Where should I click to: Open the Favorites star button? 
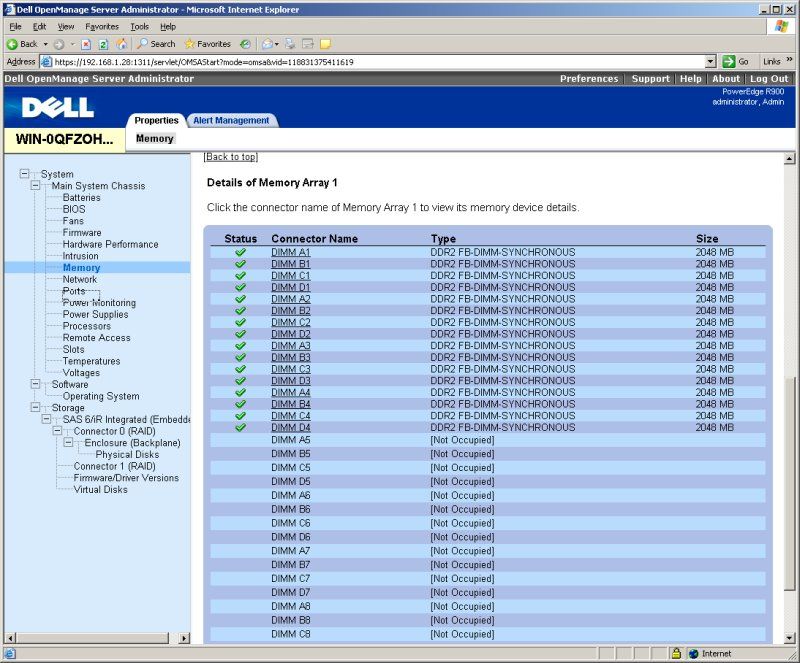[207, 44]
